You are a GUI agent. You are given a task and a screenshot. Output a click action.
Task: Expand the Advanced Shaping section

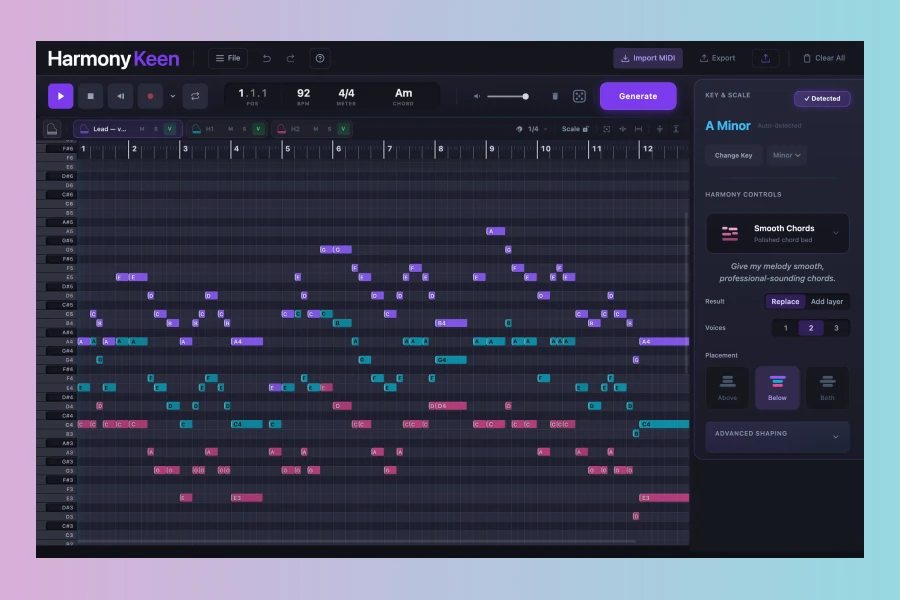coord(777,435)
